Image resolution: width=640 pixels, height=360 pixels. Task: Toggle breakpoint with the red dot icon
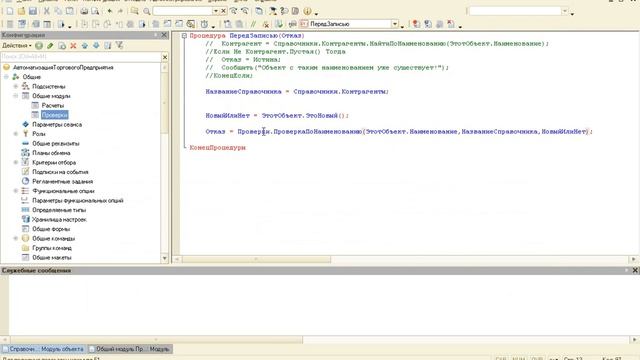416,24
